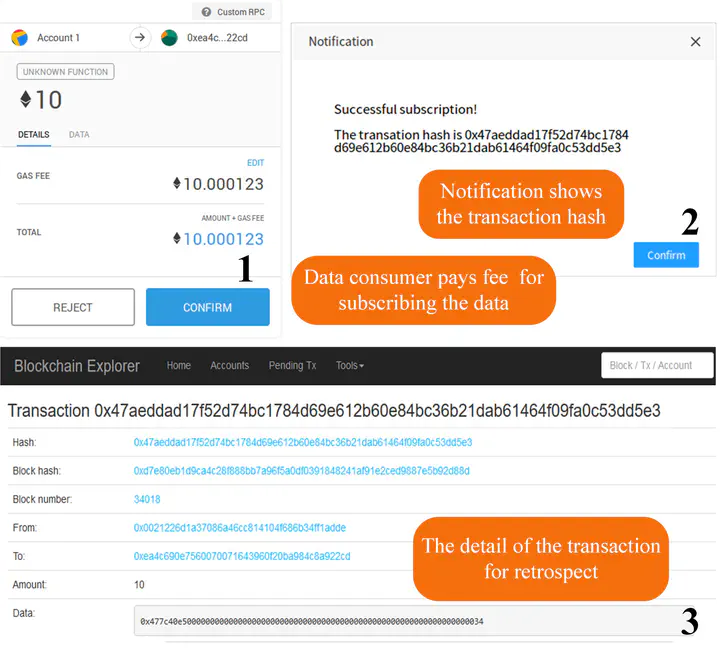The height and width of the screenshot is (662, 720).
Task: Click Confirm in the Notification dialog
Action: click(665, 255)
